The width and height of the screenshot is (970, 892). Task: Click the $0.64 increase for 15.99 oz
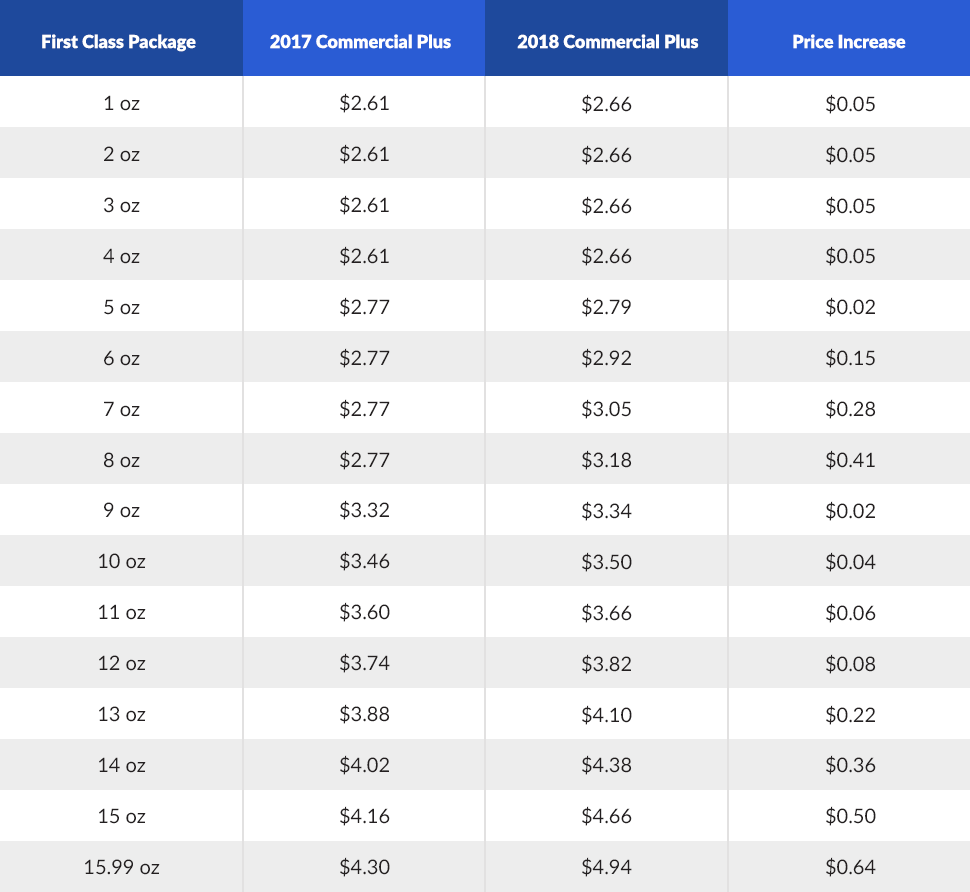[x=849, y=867]
